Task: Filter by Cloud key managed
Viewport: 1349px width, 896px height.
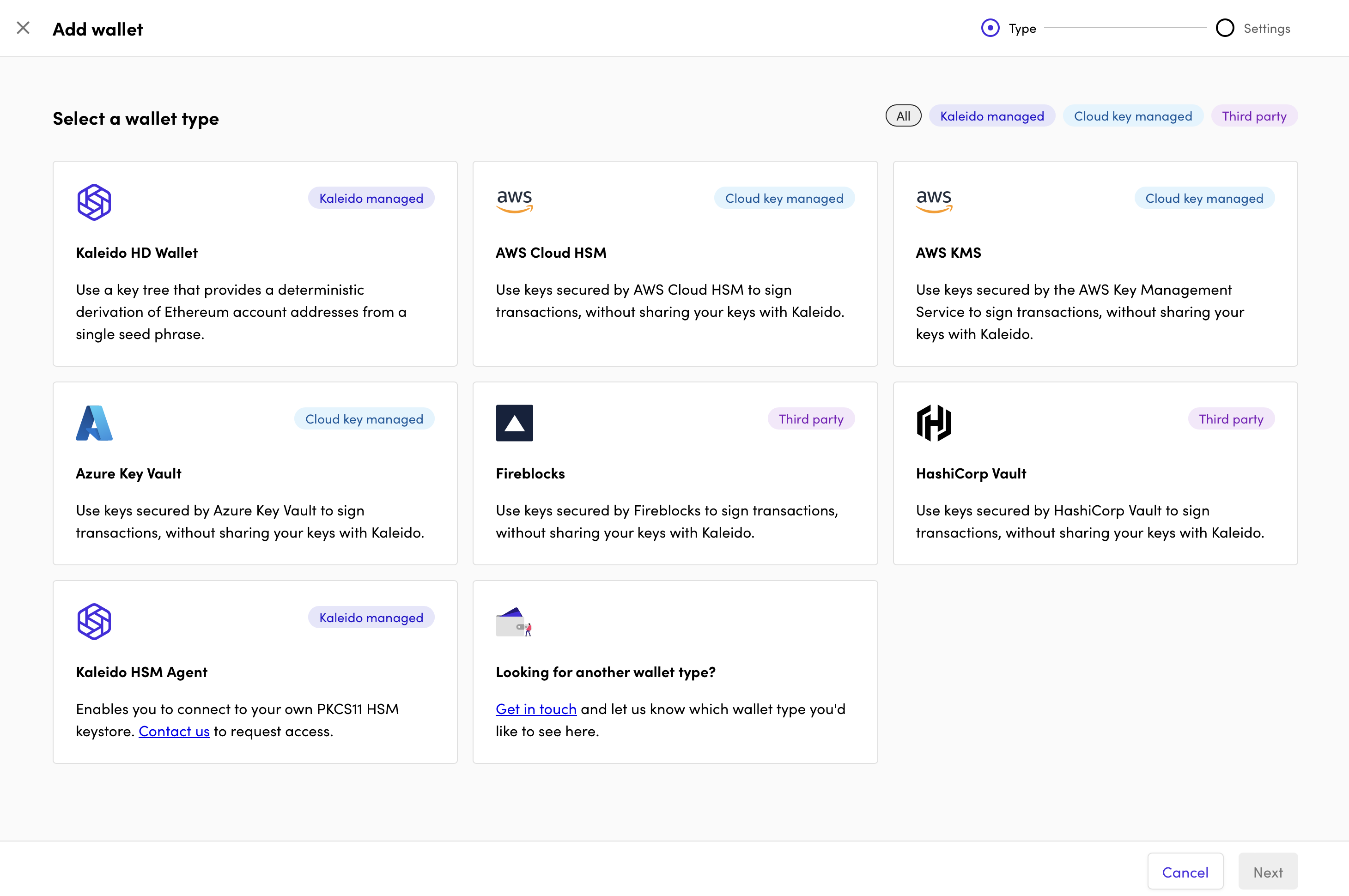Action: click(x=1132, y=116)
